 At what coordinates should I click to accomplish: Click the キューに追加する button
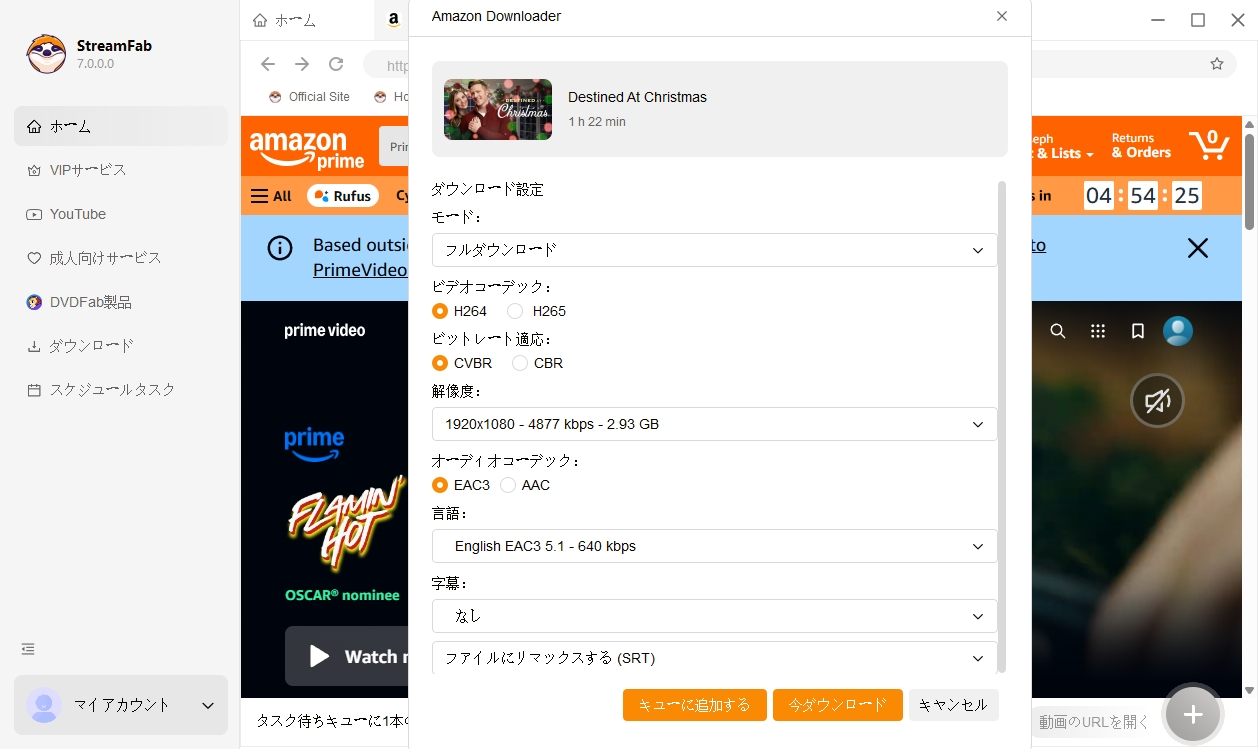click(694, 705)
